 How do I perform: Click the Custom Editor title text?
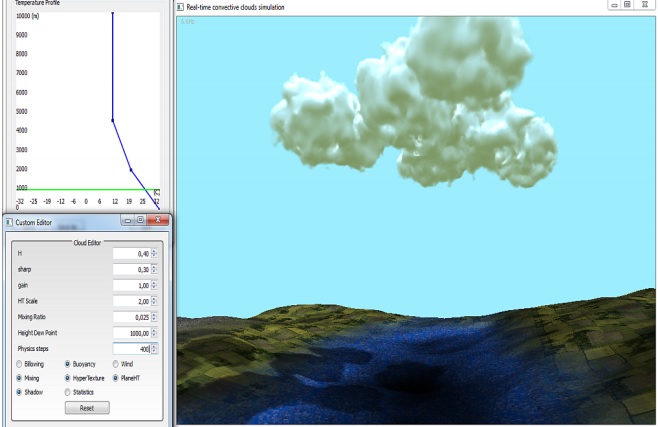(34, 222)
